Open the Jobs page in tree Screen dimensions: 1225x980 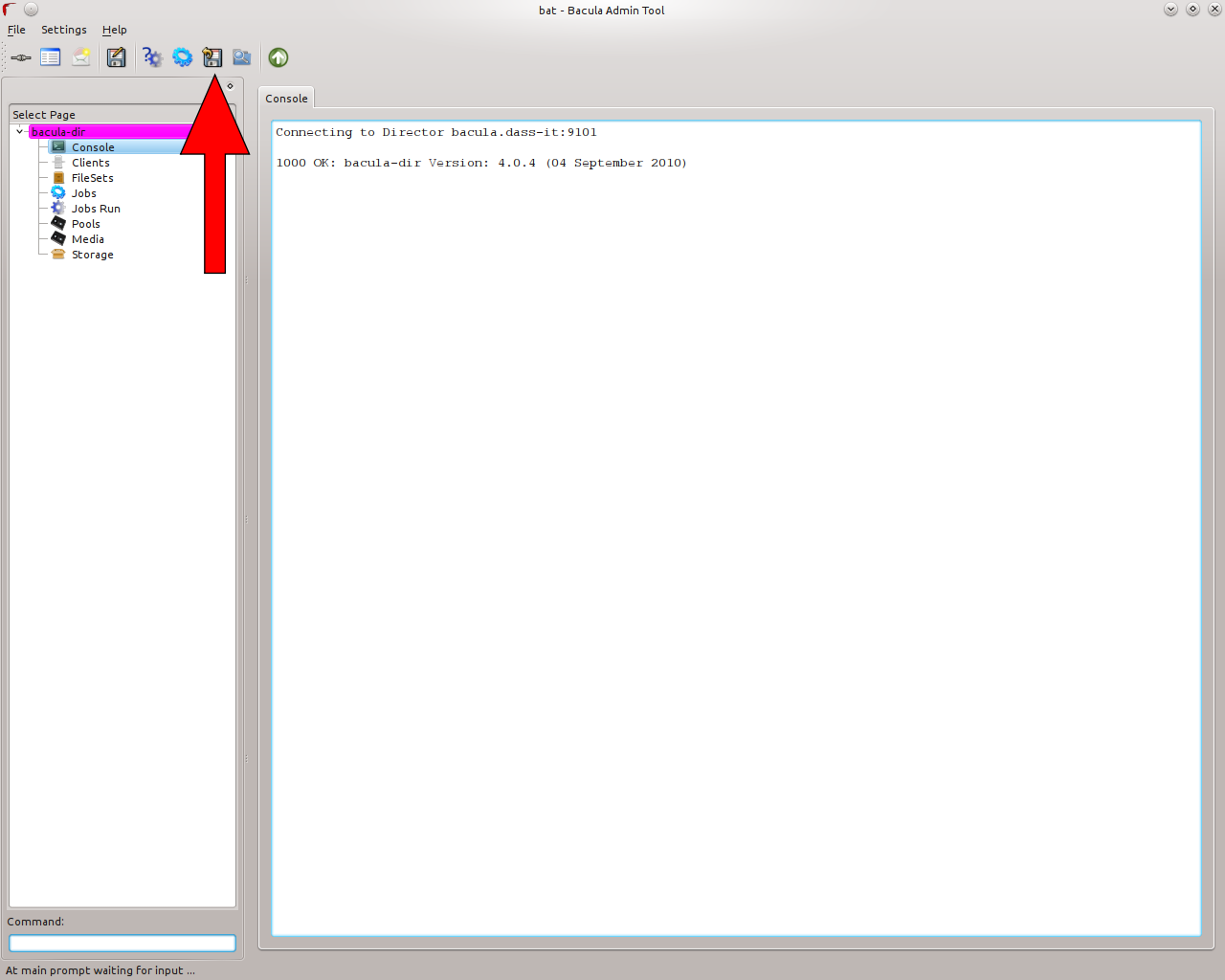pyautogui.click(x=84, y=192)
